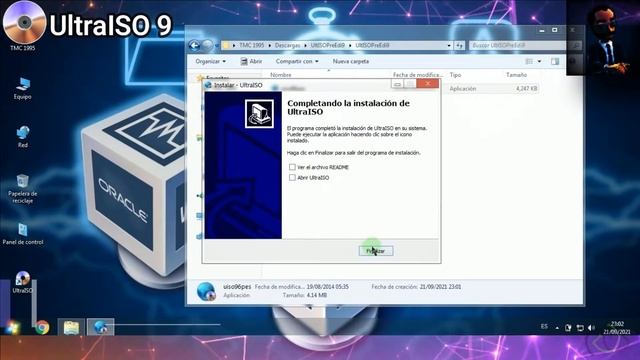The width and height of the screenshot is (640, 360).
Task: Open Organizar dropdown in Explorer
Action: 210,61
